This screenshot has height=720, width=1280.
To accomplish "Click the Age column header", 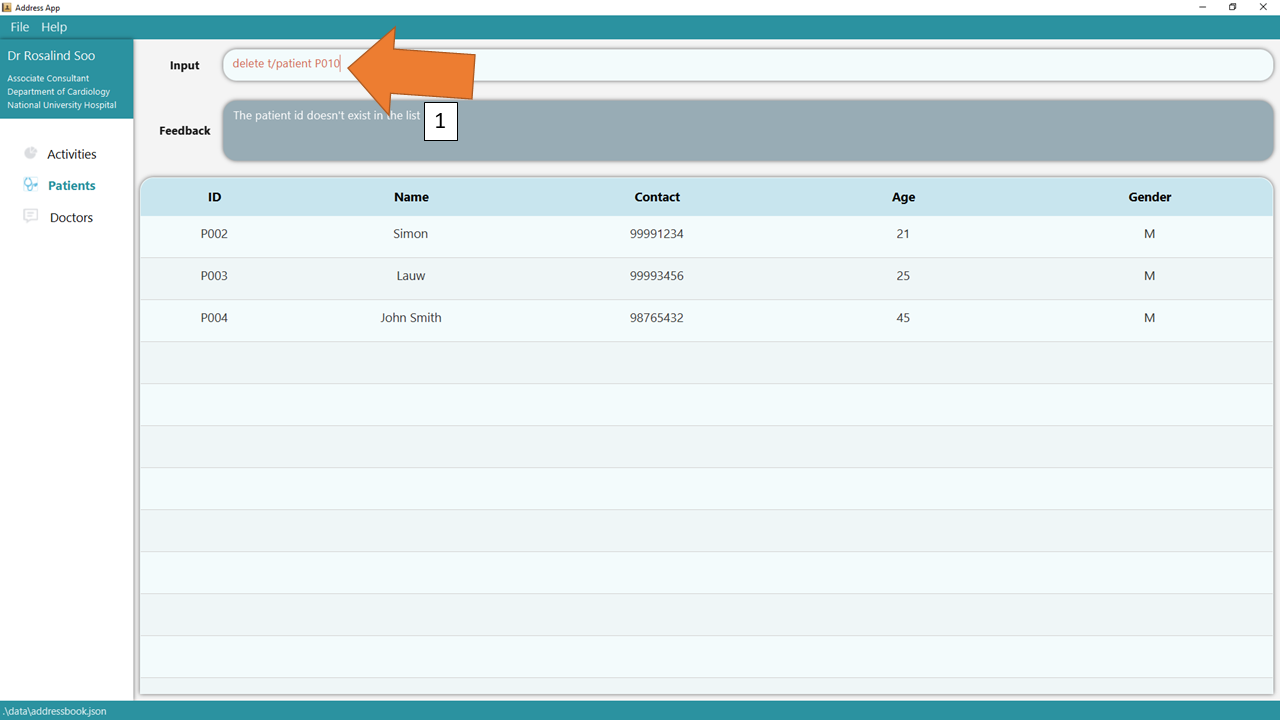I will [x=903, y=197].
